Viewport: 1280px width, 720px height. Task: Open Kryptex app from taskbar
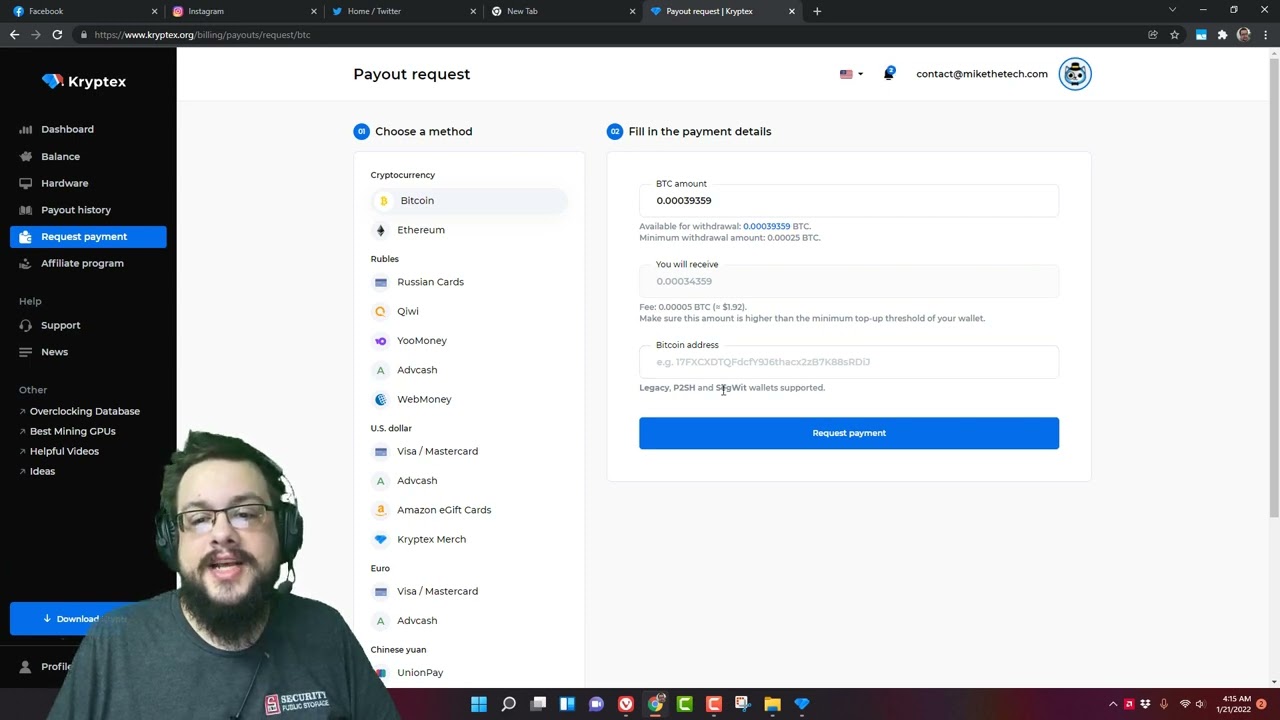(x=802, y=704)
